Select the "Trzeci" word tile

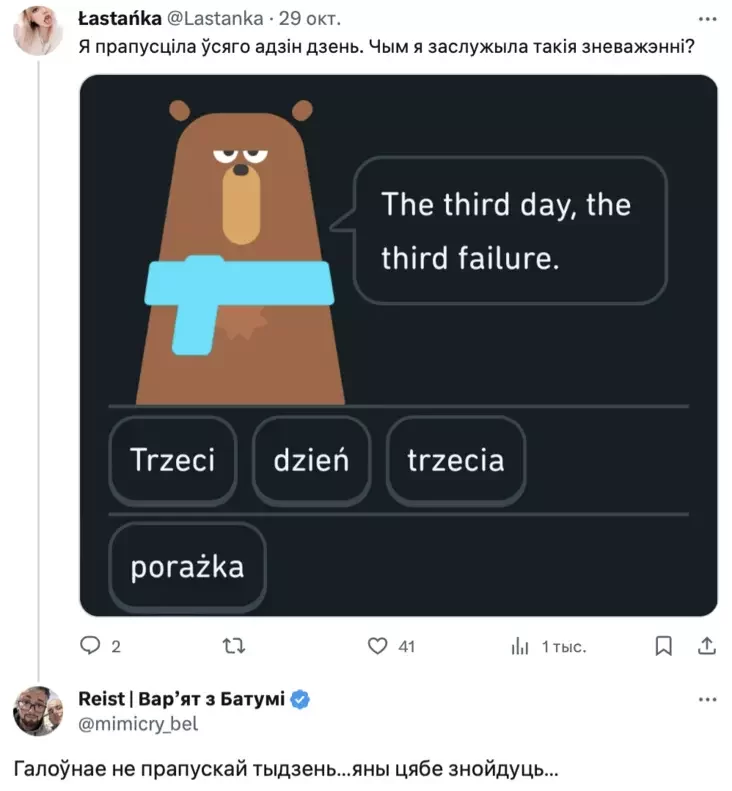(172, 460)
